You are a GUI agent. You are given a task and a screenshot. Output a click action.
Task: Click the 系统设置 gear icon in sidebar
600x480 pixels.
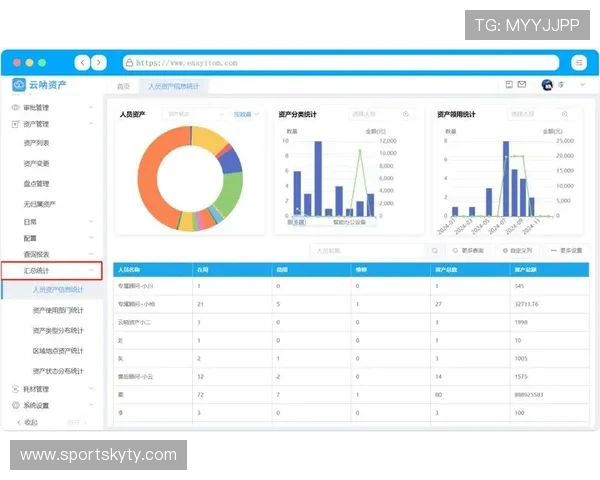click(15, 405)
